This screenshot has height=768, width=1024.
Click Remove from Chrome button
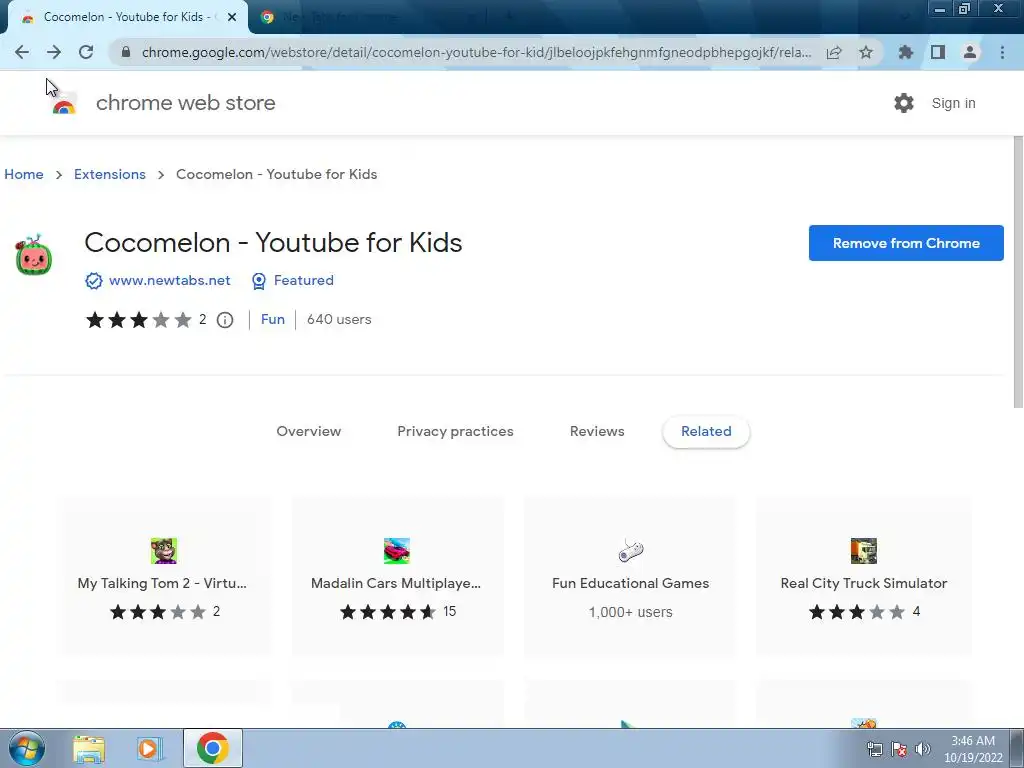906,243
